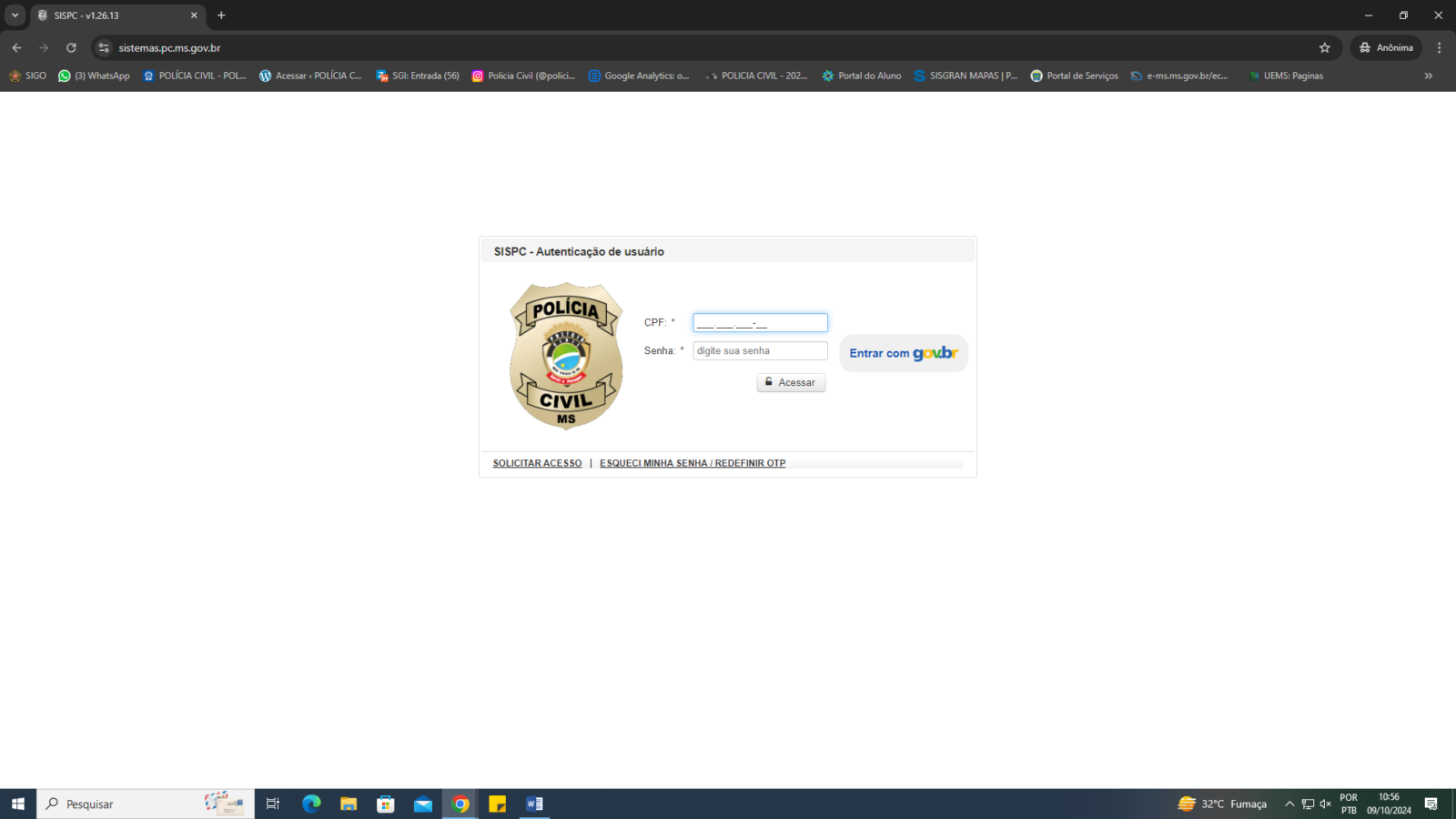The height and width of the screenshot is (819, 1456).
Task: Open the Portal de Serviços bookmark
Action: (x=1074, y=76)
